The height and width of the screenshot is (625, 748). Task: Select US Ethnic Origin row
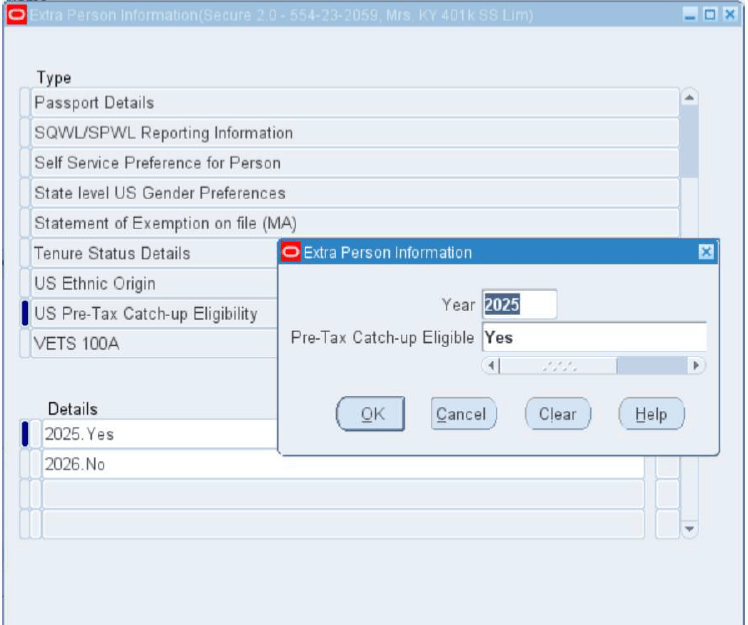155,283
